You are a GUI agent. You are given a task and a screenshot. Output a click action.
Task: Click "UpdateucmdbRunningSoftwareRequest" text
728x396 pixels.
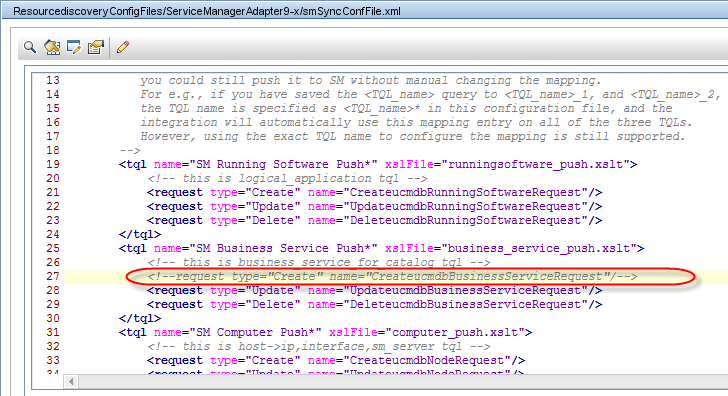(465, 206)
